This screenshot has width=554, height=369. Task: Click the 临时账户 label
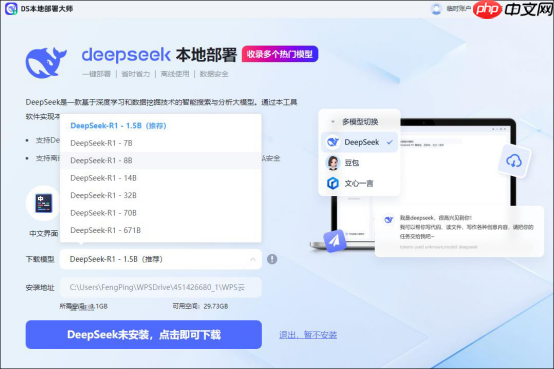click(459, 9)
